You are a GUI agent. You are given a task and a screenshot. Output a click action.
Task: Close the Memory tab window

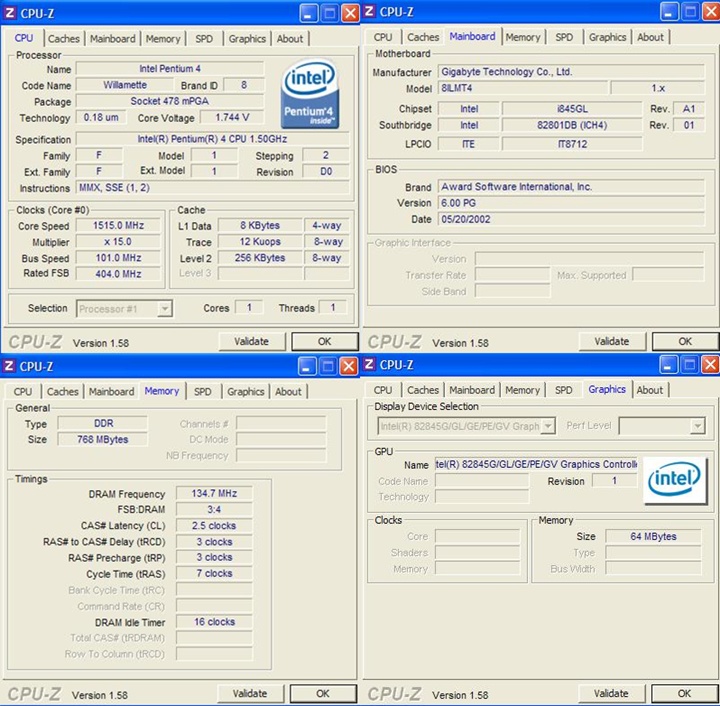349,366
